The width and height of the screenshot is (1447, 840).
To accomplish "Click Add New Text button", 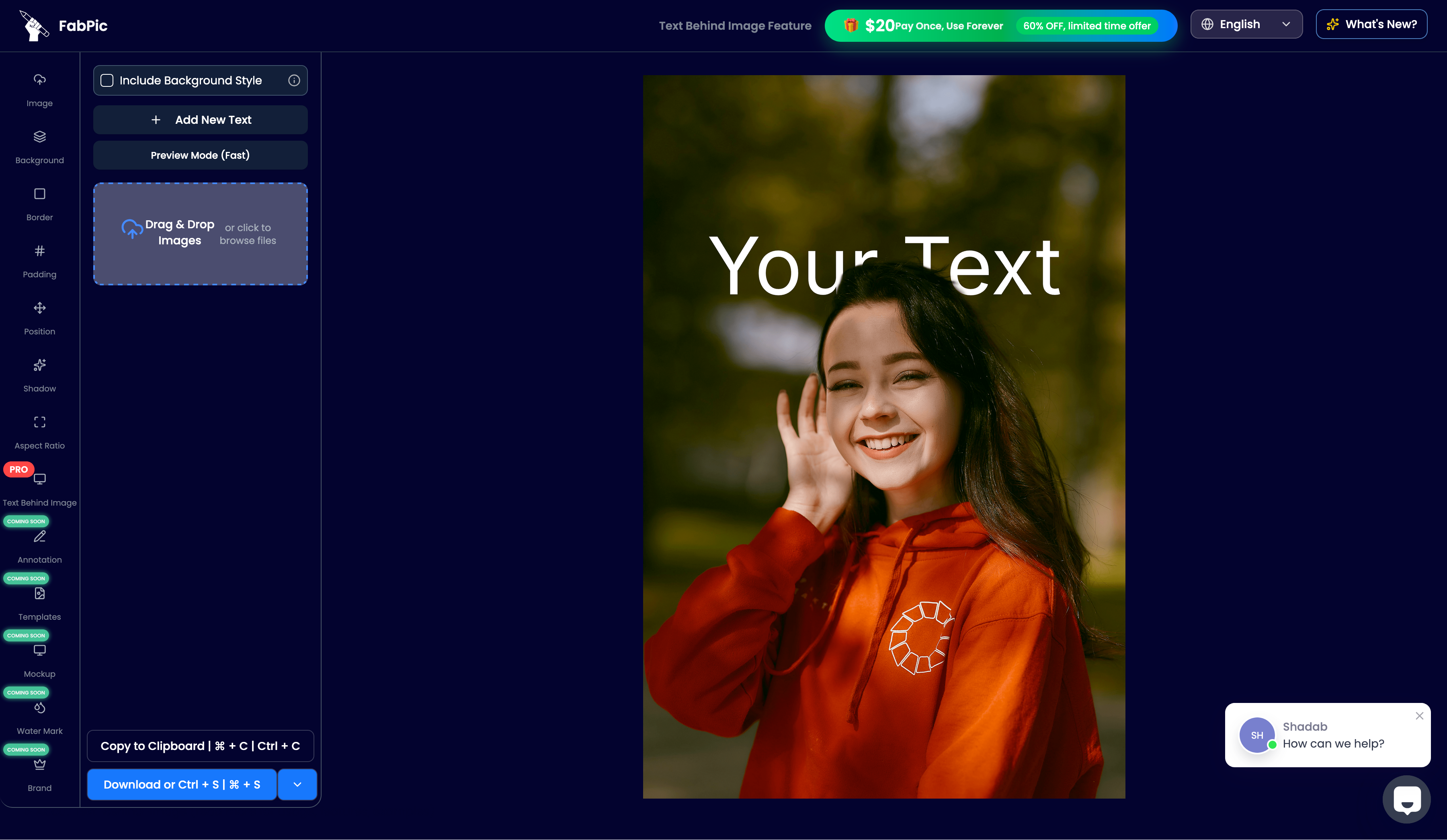I will [201, 119].
